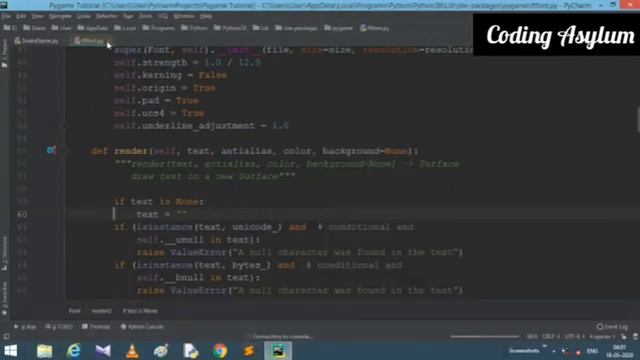Click the 'if text is None' code breadcrumb

[140, 311]
